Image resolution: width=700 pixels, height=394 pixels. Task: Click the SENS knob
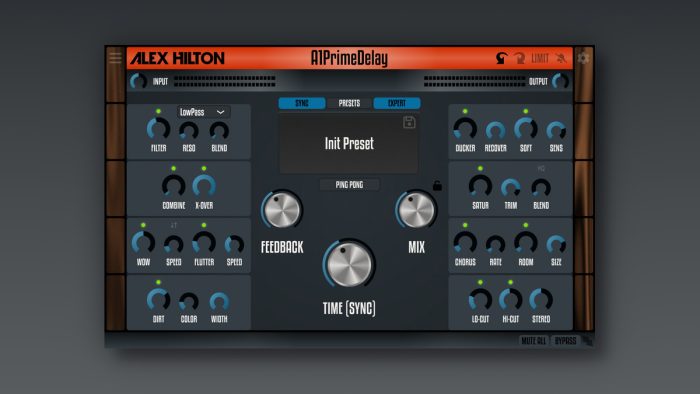point(556,131)
